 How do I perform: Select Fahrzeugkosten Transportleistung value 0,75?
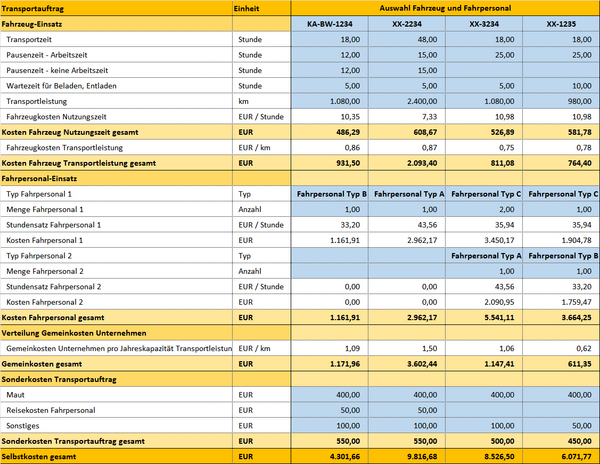(484, 148)
